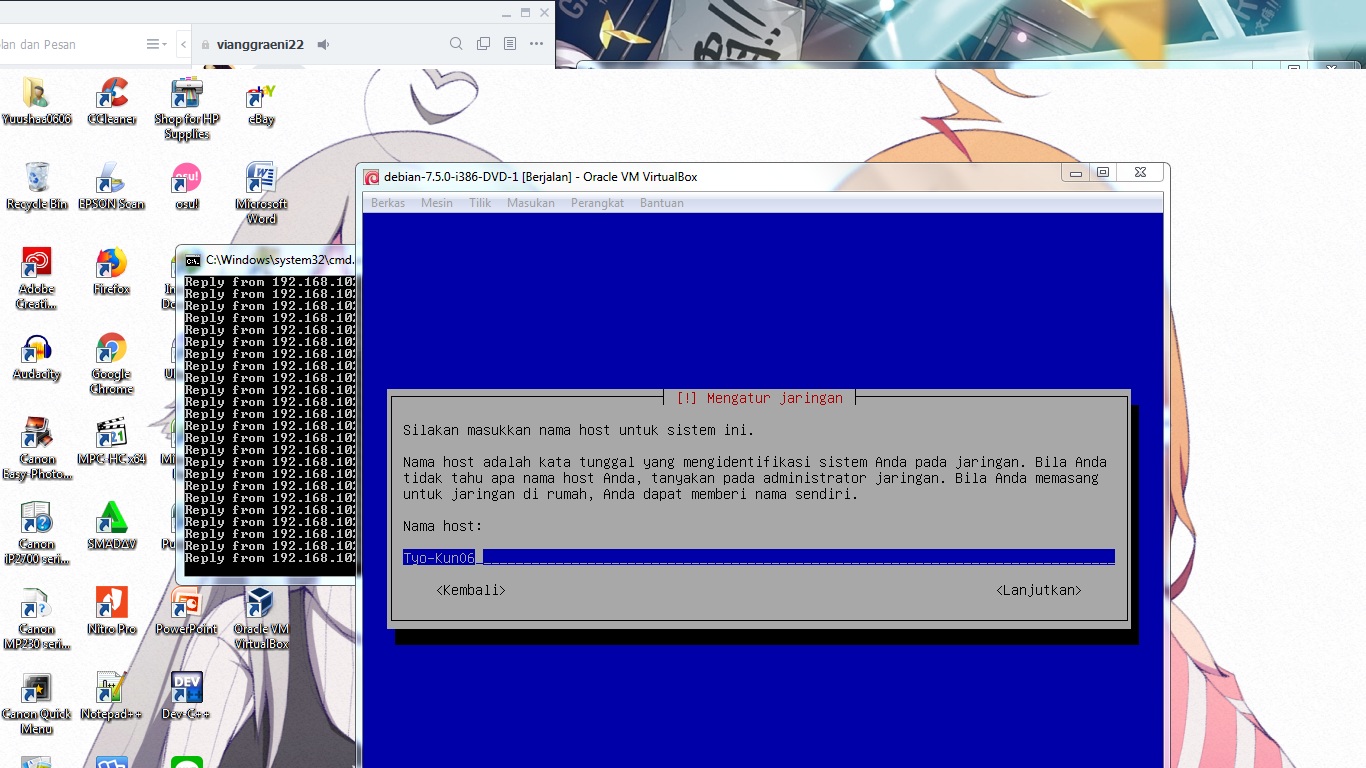
Task: Launch Adobe Creative Cloud icon
Action: (x=36, y=279)
